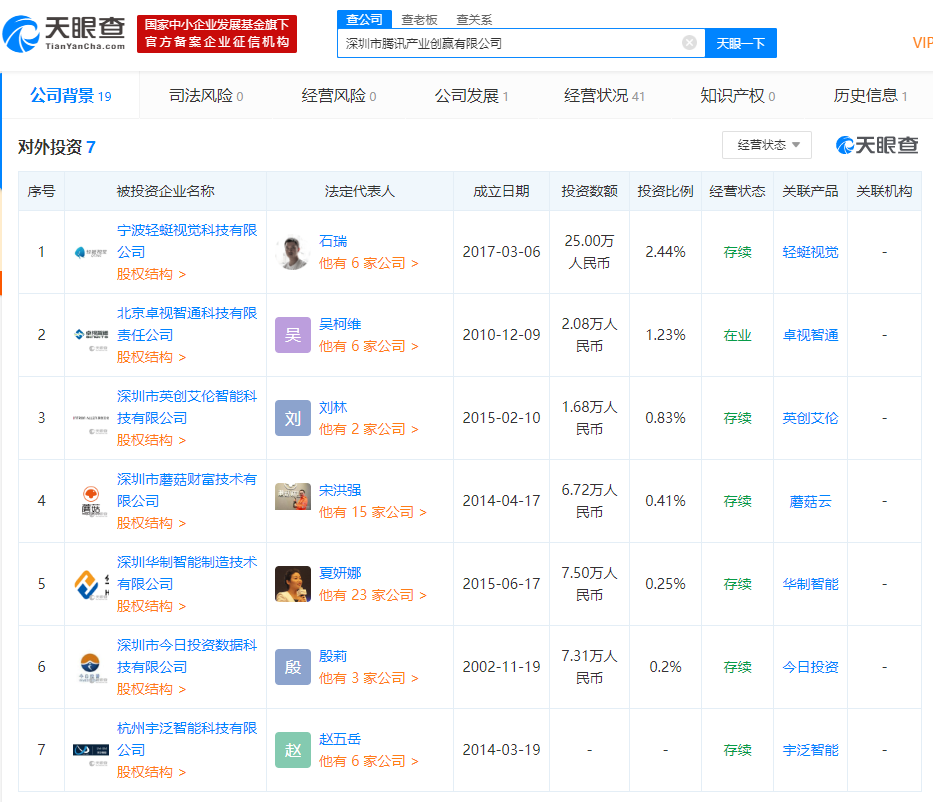Open company 深圳华制智能制造技术有限公司
This screenshot has width=933, height=802.
187,573
